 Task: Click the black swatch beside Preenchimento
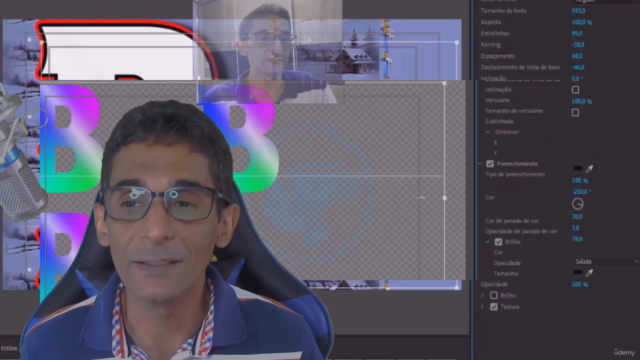(x=578, y=168)
